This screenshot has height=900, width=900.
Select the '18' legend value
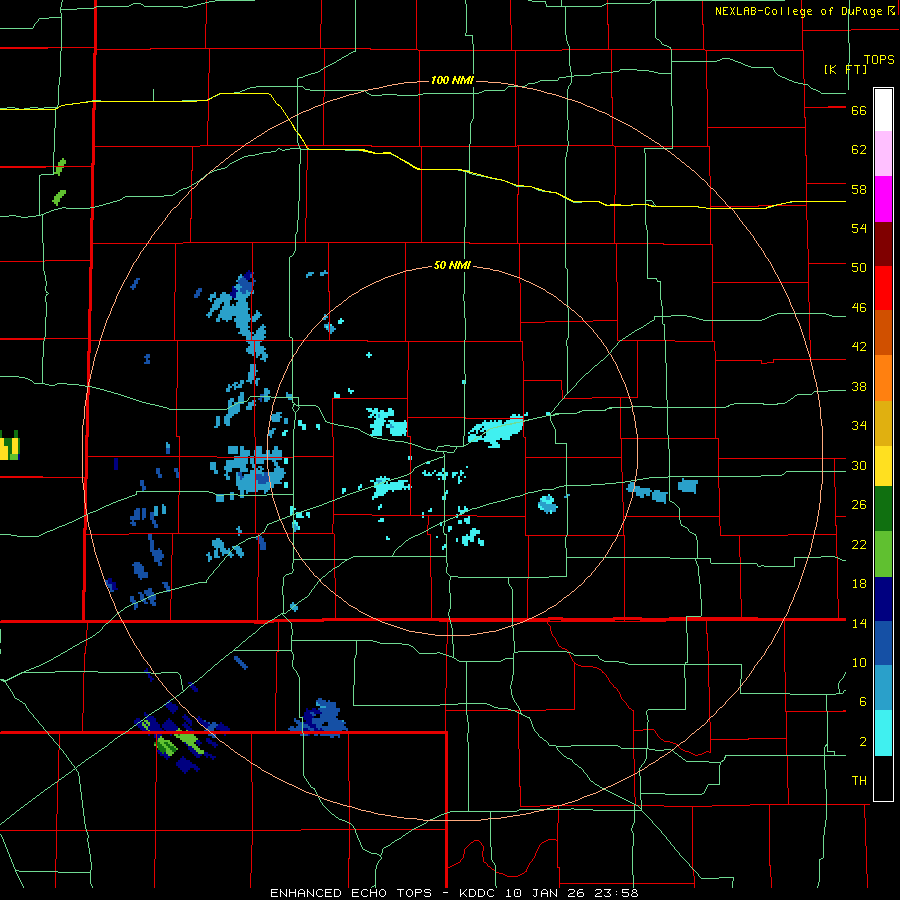(859, 584)
